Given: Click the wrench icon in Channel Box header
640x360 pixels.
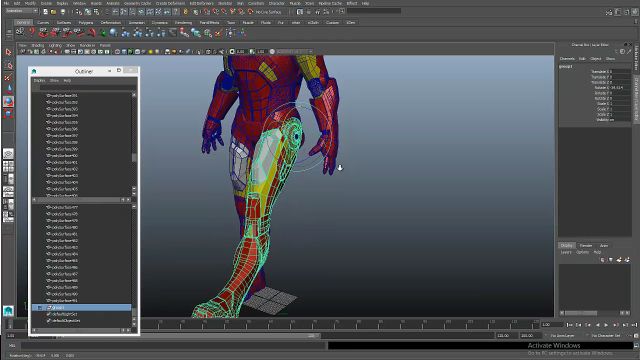Looking at the screenshot, I should click(629, 51).
